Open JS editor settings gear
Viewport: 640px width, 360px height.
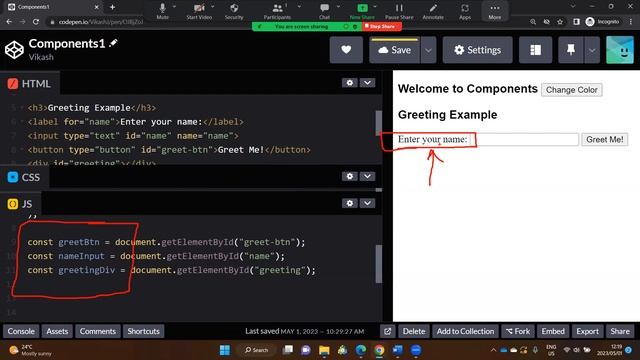350,203
